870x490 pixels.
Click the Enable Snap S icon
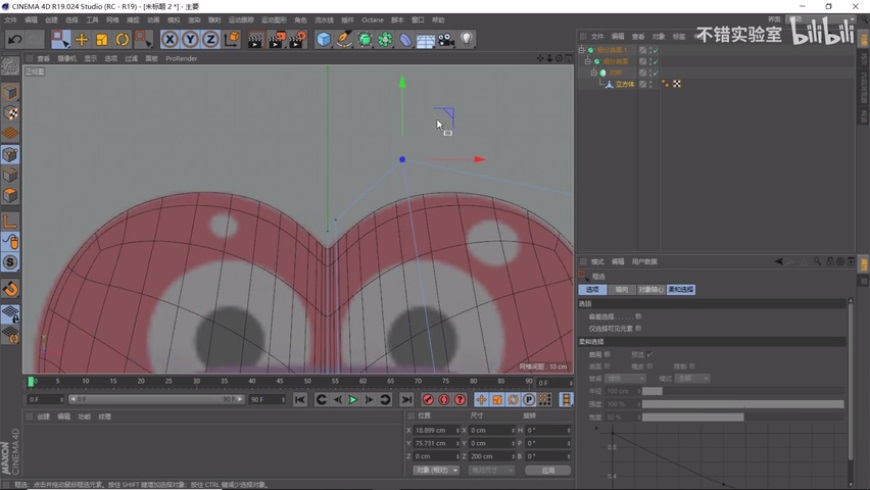click(10, 262)
